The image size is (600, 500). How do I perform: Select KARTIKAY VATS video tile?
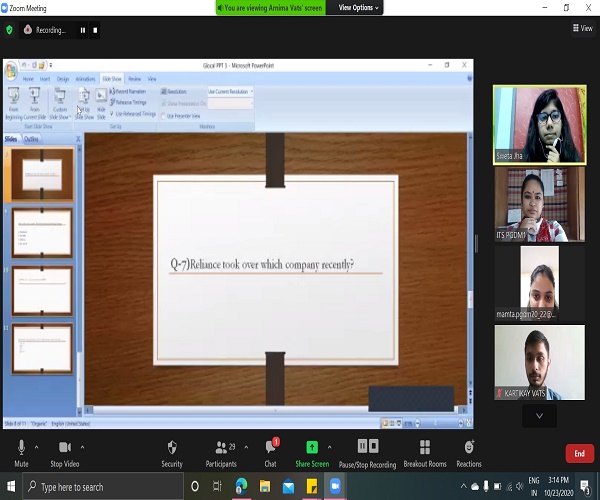click(540, 362)
